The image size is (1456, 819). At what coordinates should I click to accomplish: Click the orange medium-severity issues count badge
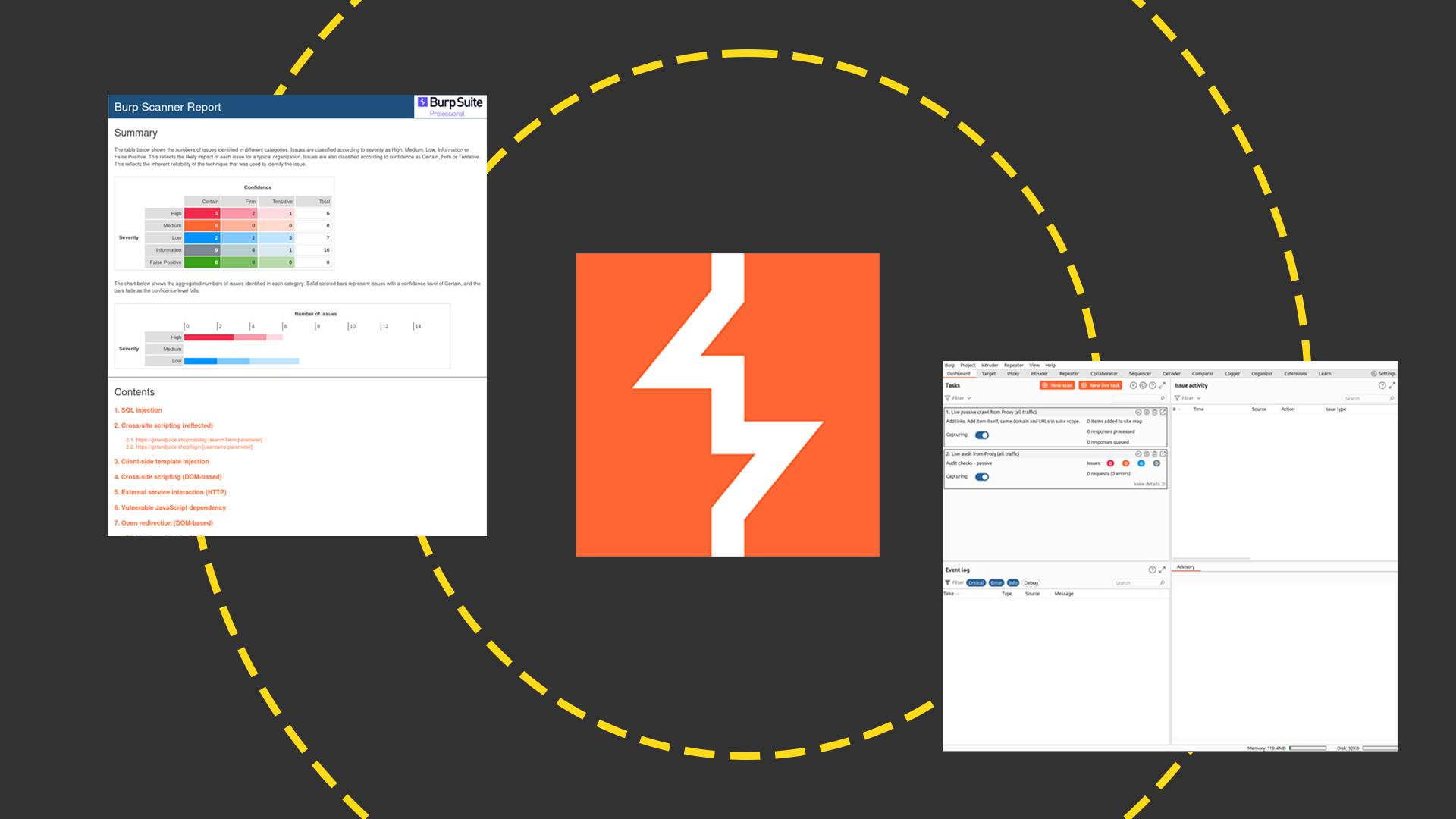[x=1126, y=463]
